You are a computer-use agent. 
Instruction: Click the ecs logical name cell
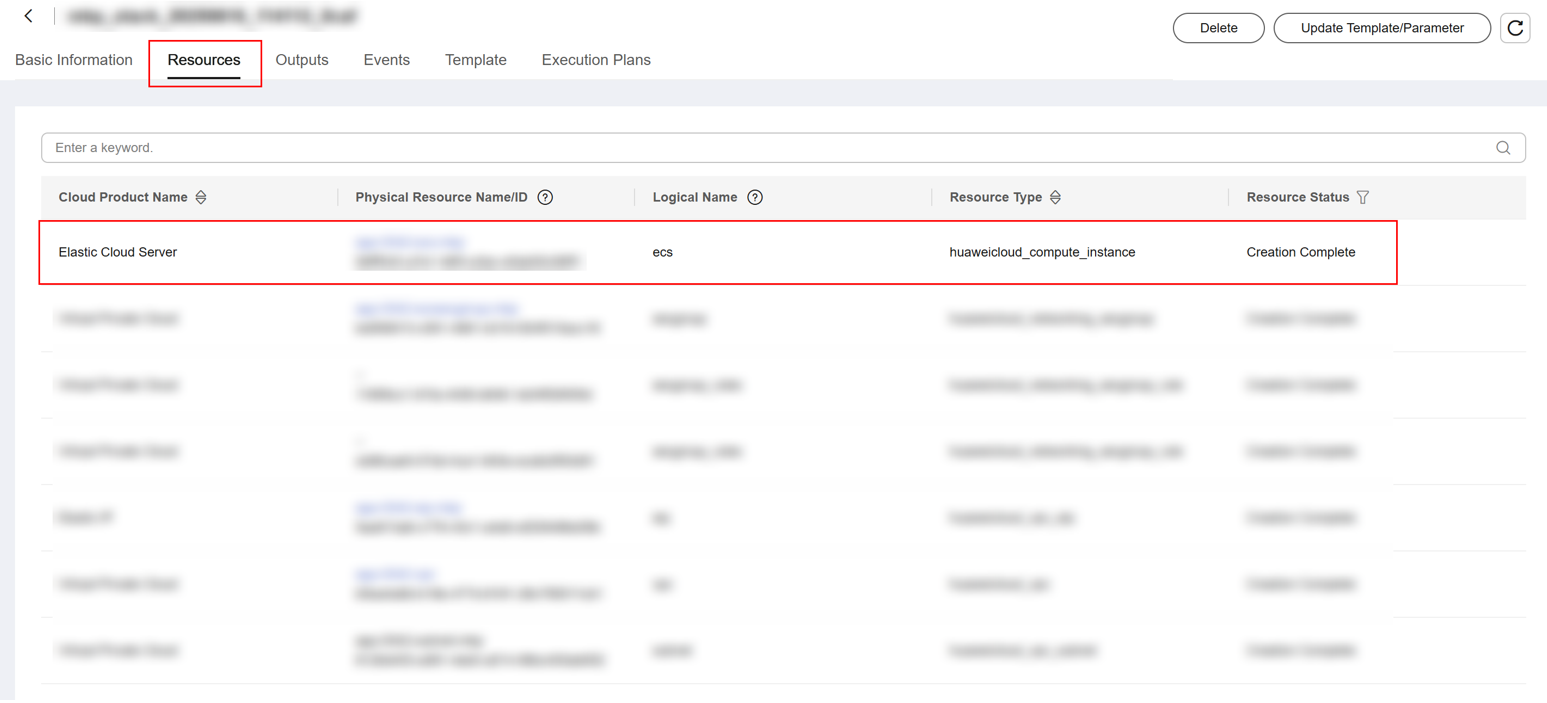tap(663, 253)
